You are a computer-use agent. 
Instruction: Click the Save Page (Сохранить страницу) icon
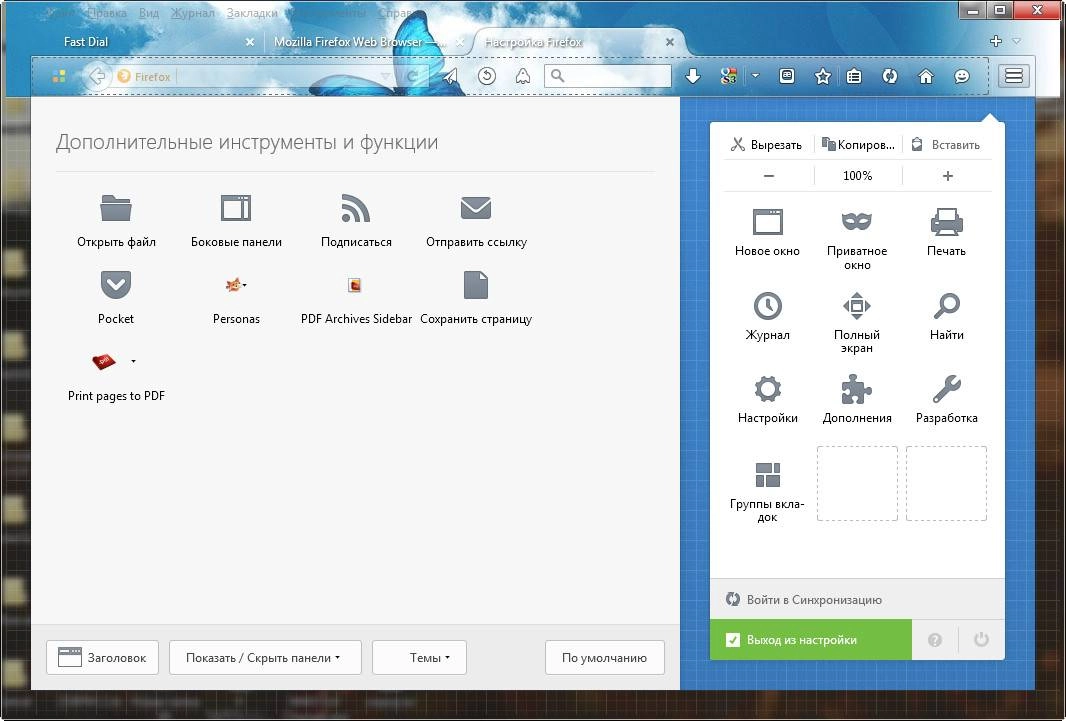click(x=476, y=285)
